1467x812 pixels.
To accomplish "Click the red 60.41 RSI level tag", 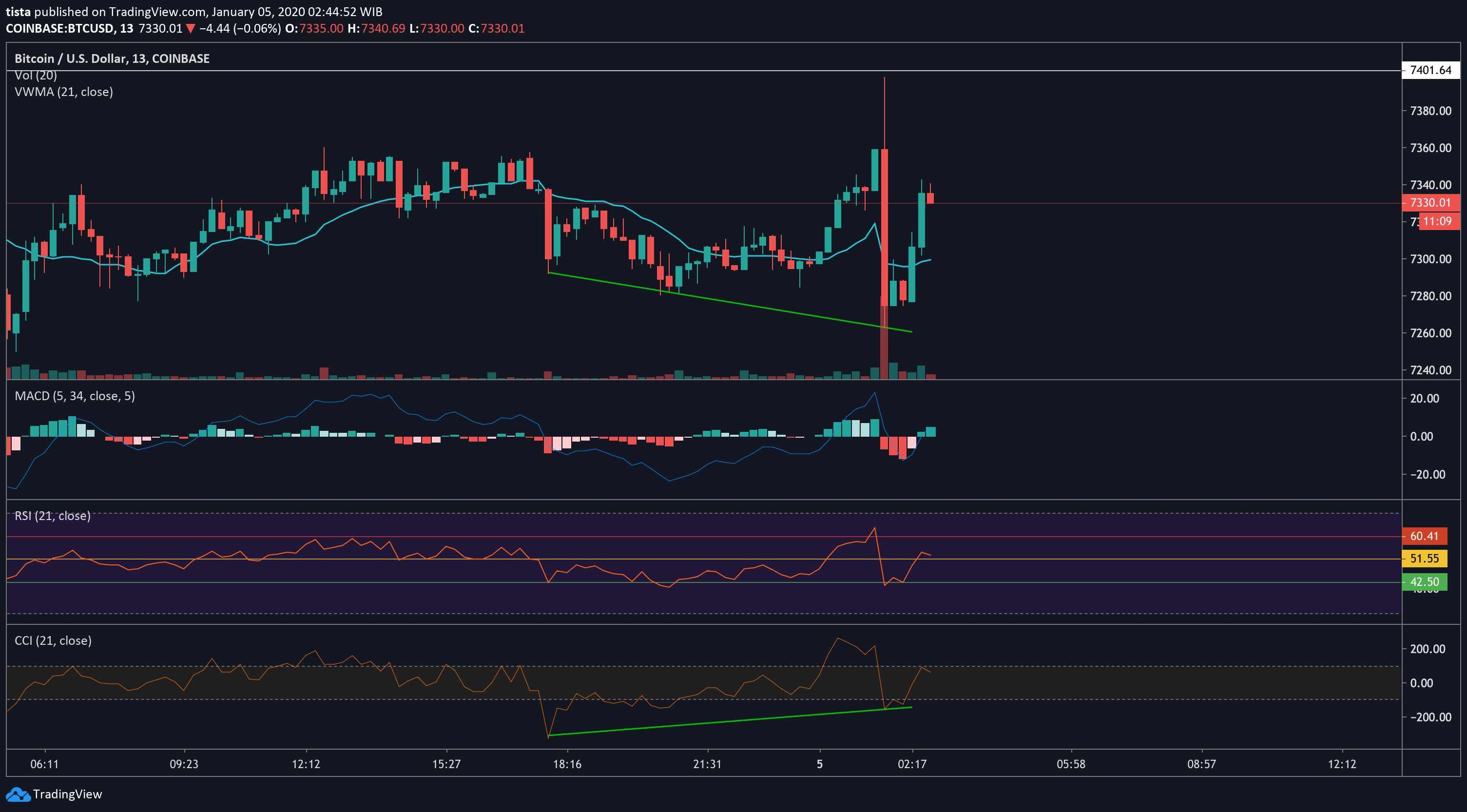I will pos(1424,537).
